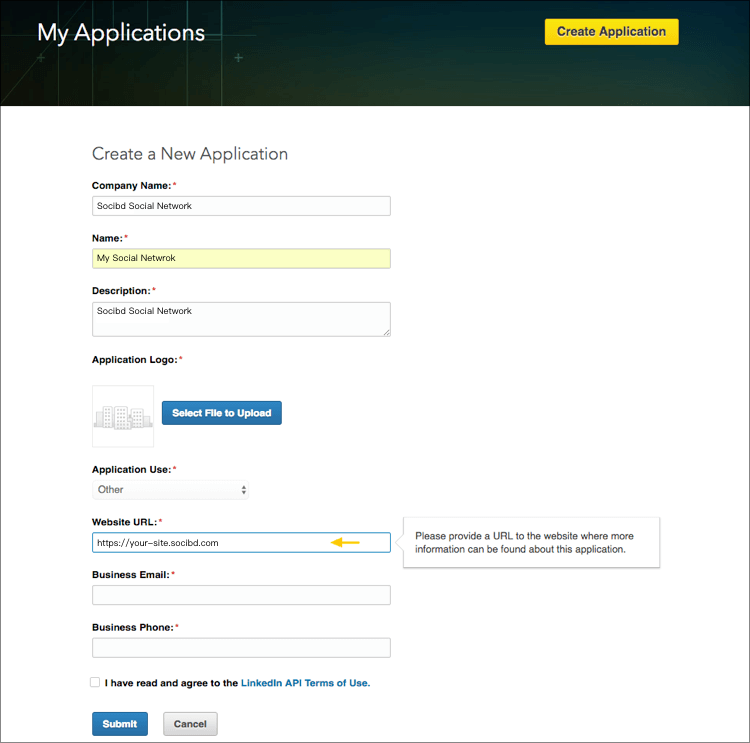This screenshot has height=743, width=750.
Task: Focus the Company Name text field
Action: pos(240,206)
